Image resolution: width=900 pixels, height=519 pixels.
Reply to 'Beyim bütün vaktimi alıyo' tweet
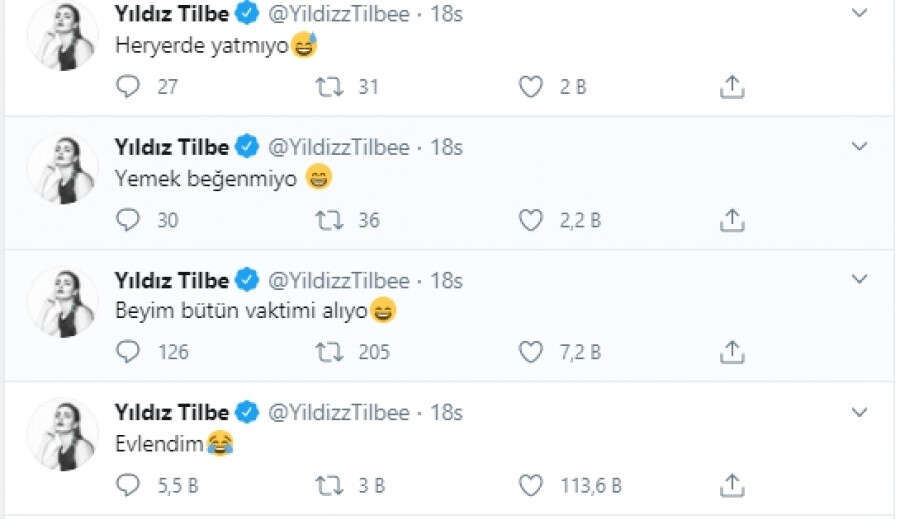pyautogui.click(x=129, y=352)
